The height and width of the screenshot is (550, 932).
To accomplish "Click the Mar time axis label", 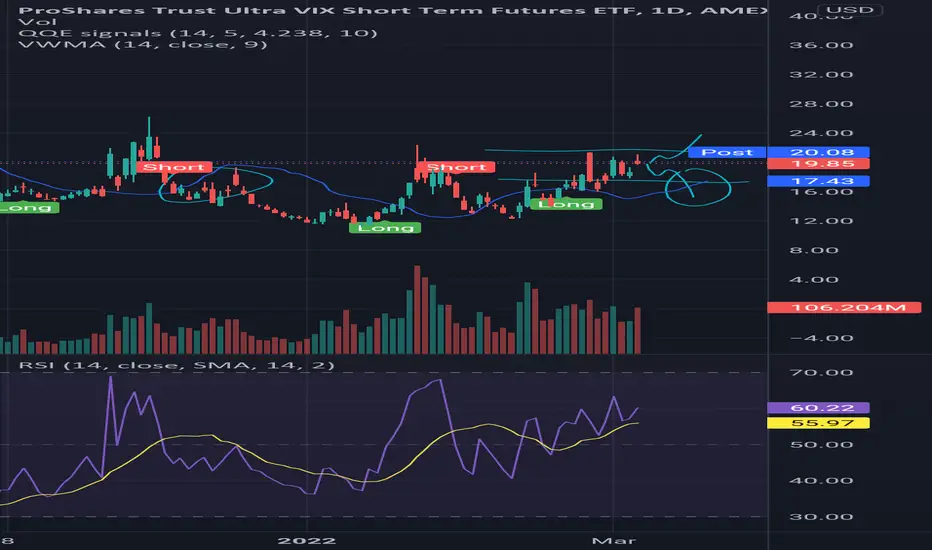I will [x=613, y=540].
